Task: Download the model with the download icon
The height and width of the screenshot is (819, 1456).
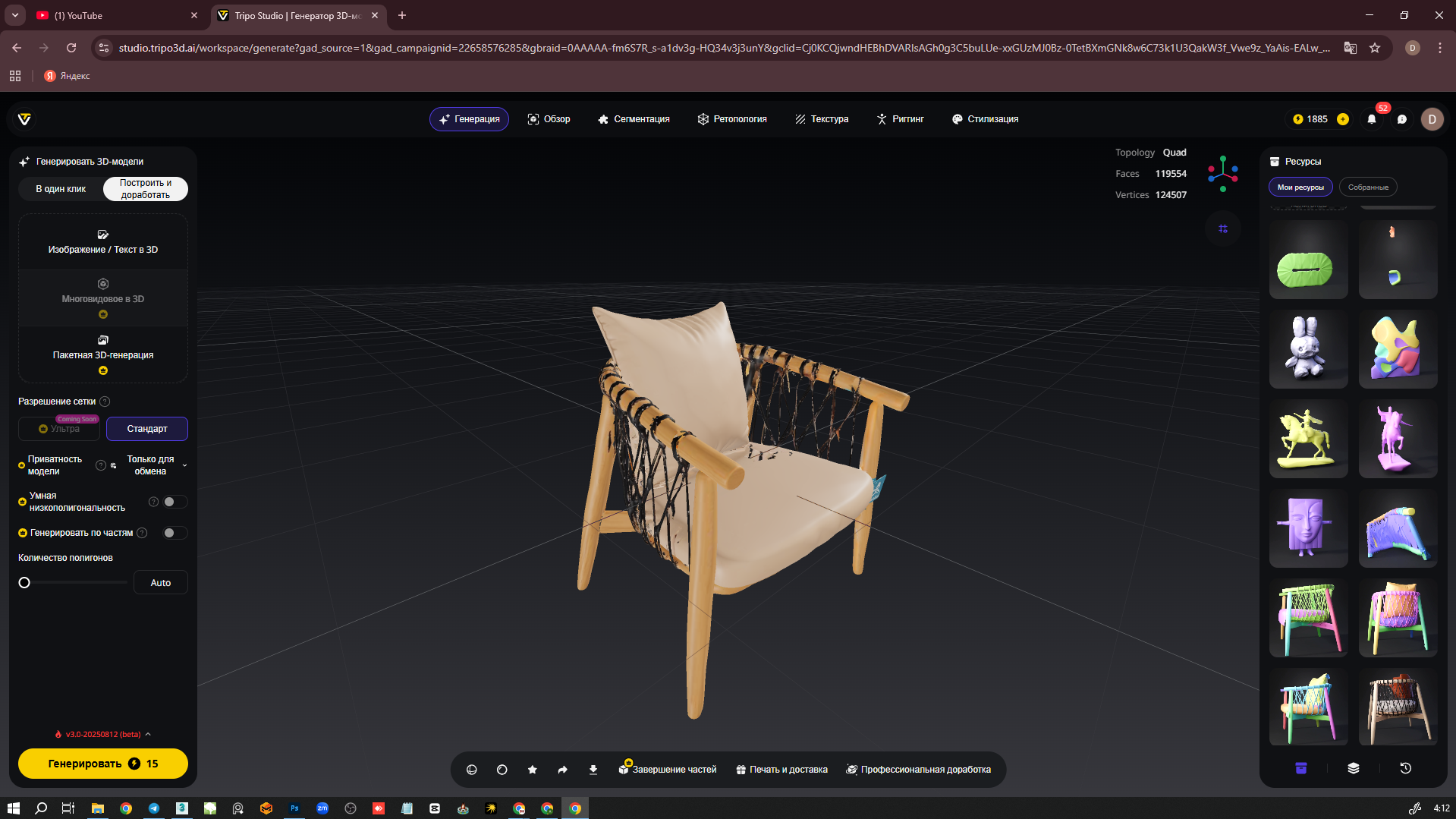Action: coord(593,770)
